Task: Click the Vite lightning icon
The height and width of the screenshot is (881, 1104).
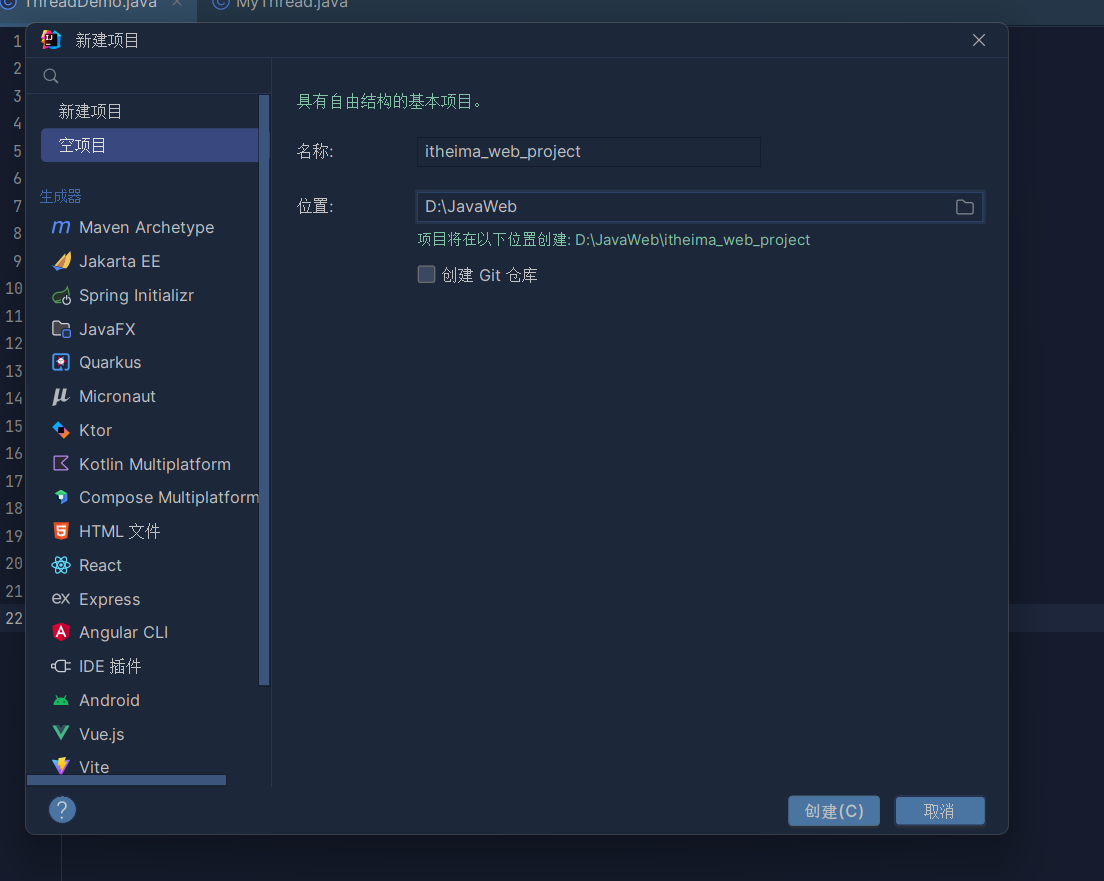Action: click(x=61, y=766)
